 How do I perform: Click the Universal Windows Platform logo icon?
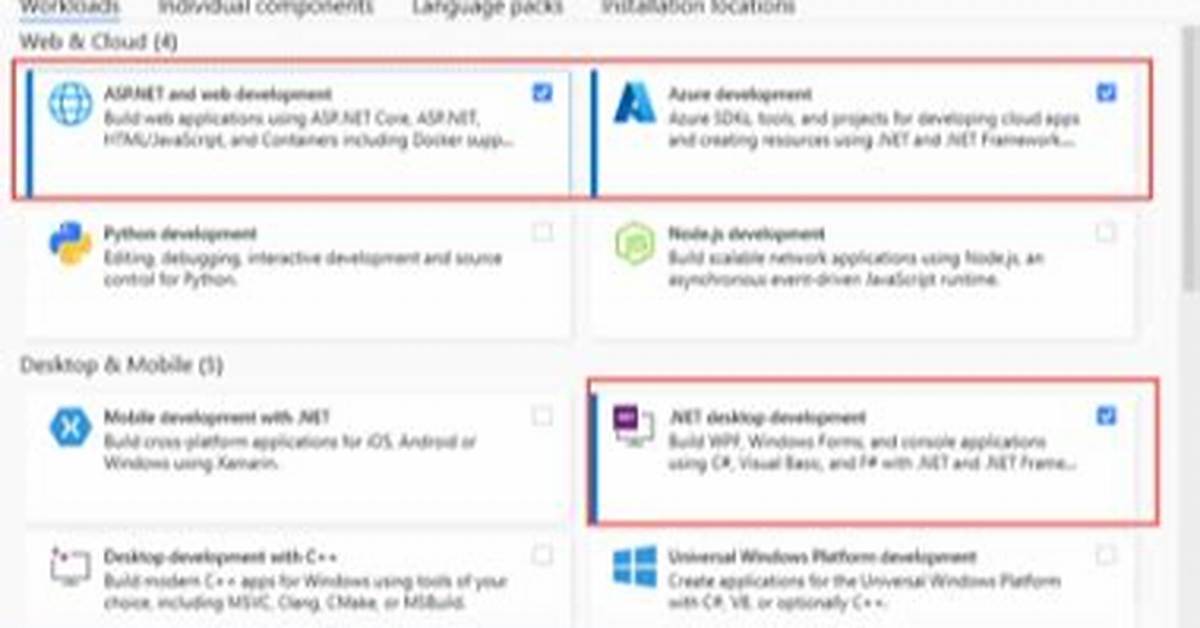635,567
